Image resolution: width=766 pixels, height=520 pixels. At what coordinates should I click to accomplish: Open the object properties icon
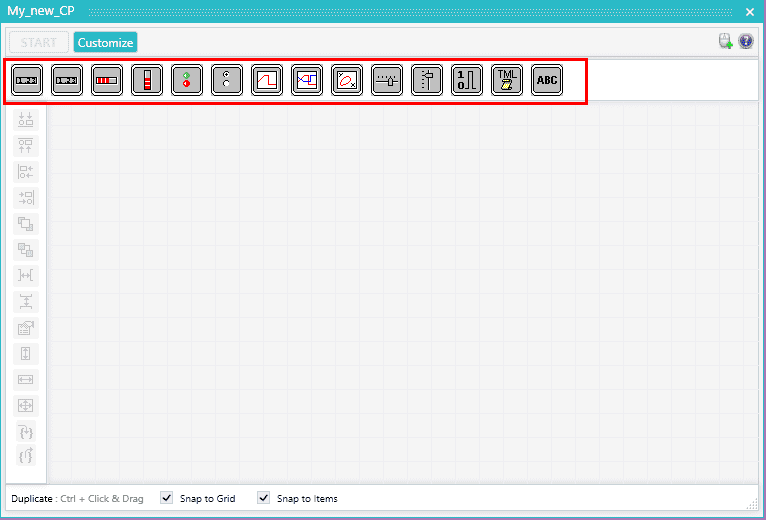pyautogui.click(x=26, y=327)
